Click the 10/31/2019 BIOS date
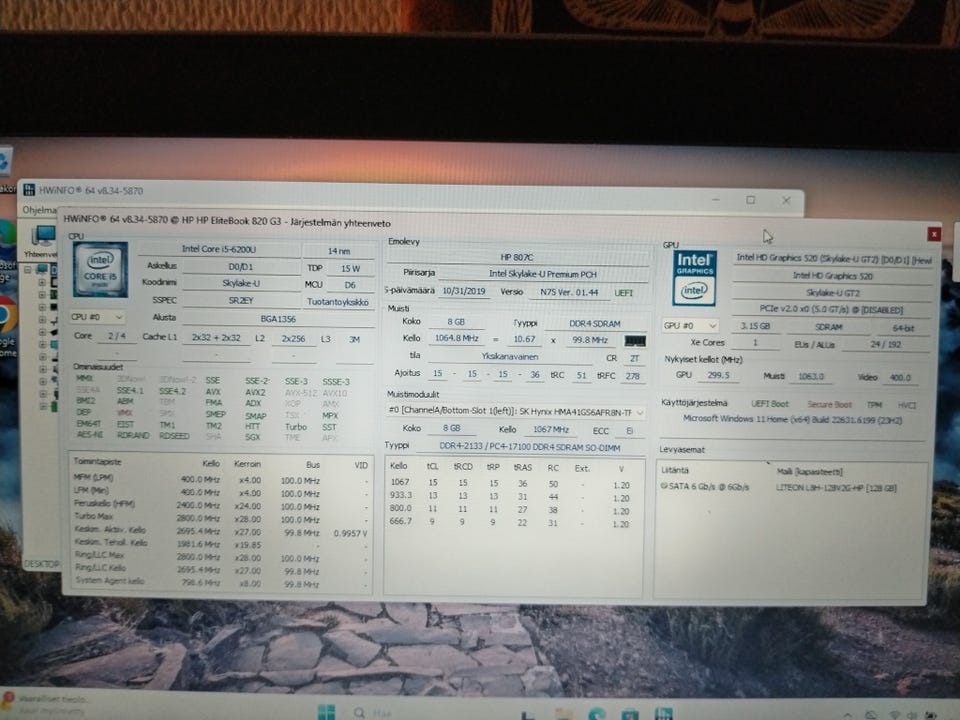The image size is (960, 720). pos(463,291)
